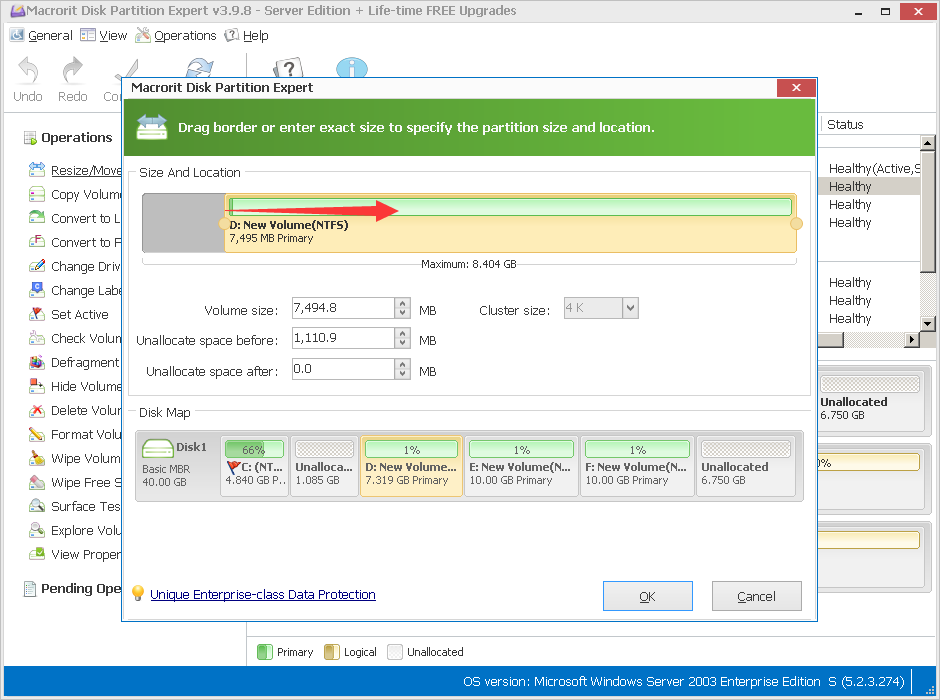Click the OK button
Viewport: 940px width, 700px height.
point(647,596)
